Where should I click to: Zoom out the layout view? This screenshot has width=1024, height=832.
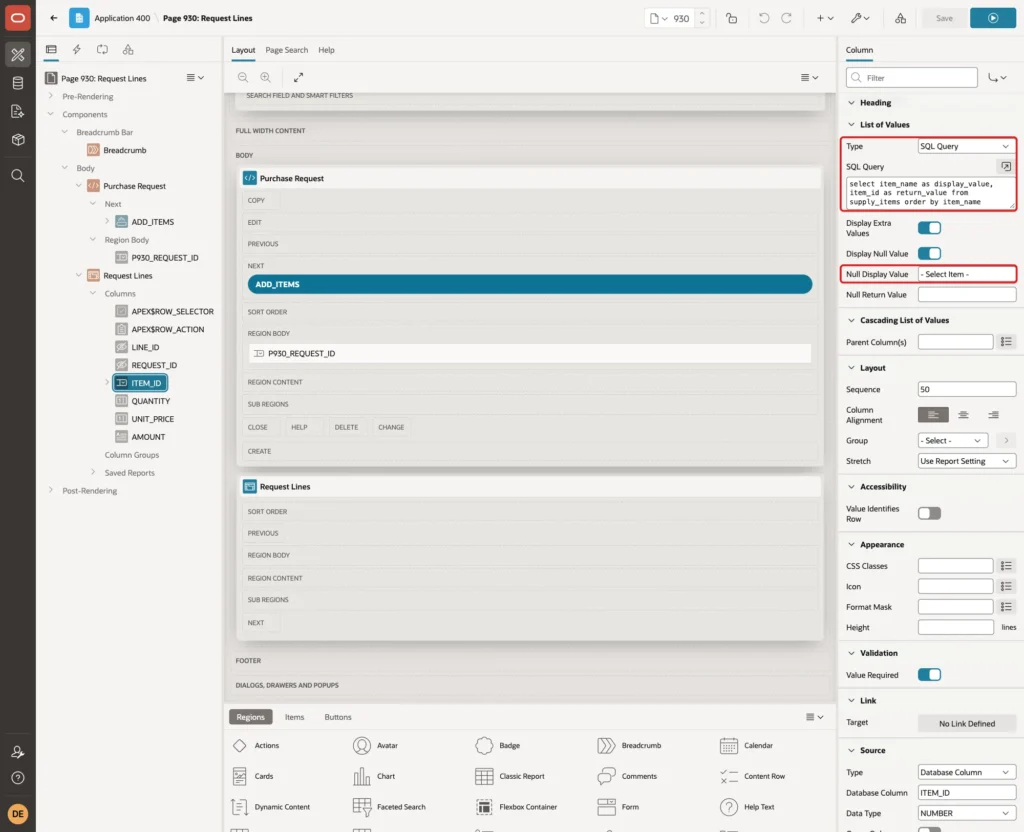[243, 77]
